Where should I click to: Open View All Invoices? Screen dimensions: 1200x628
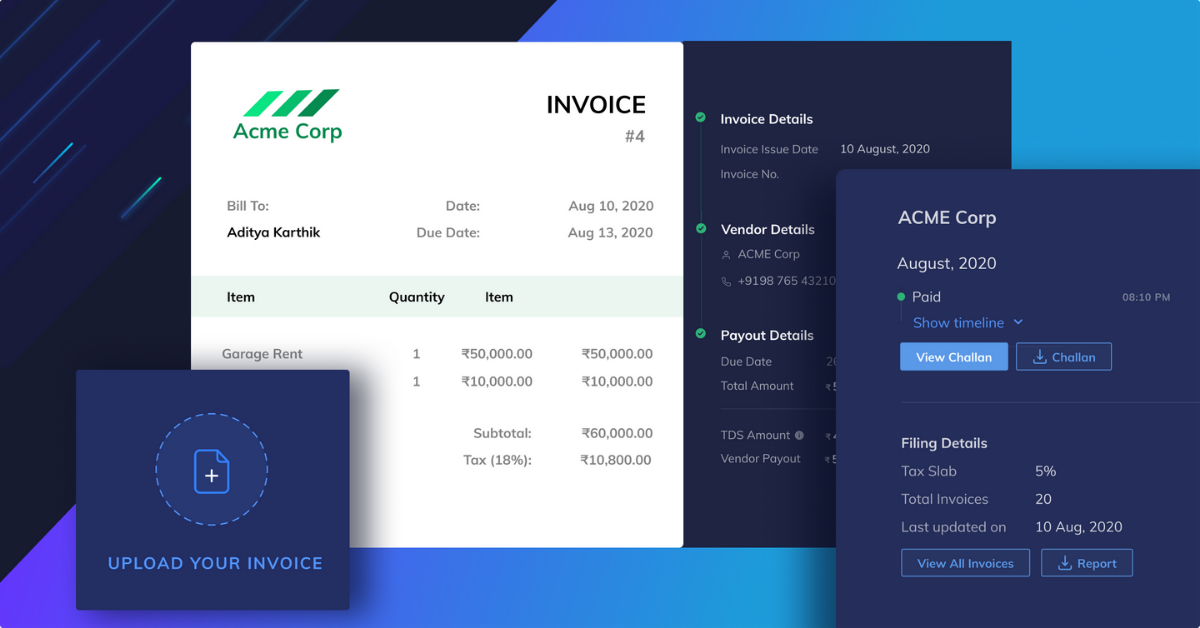965,563
